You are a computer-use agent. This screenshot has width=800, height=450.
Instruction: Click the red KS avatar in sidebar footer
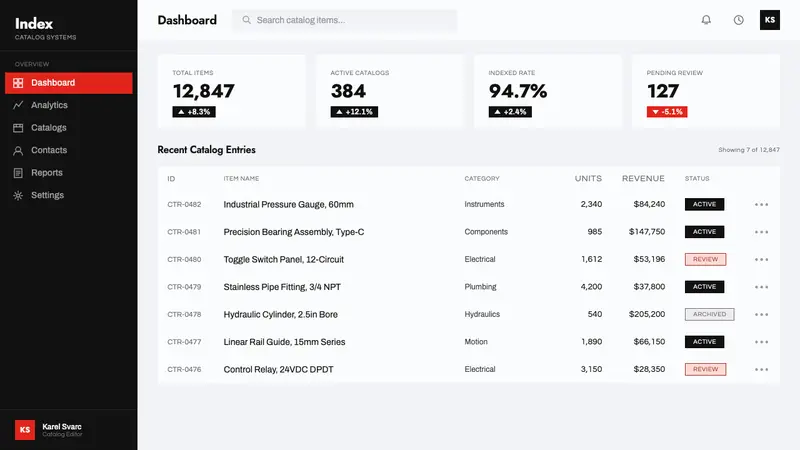(x=24, y=430)
